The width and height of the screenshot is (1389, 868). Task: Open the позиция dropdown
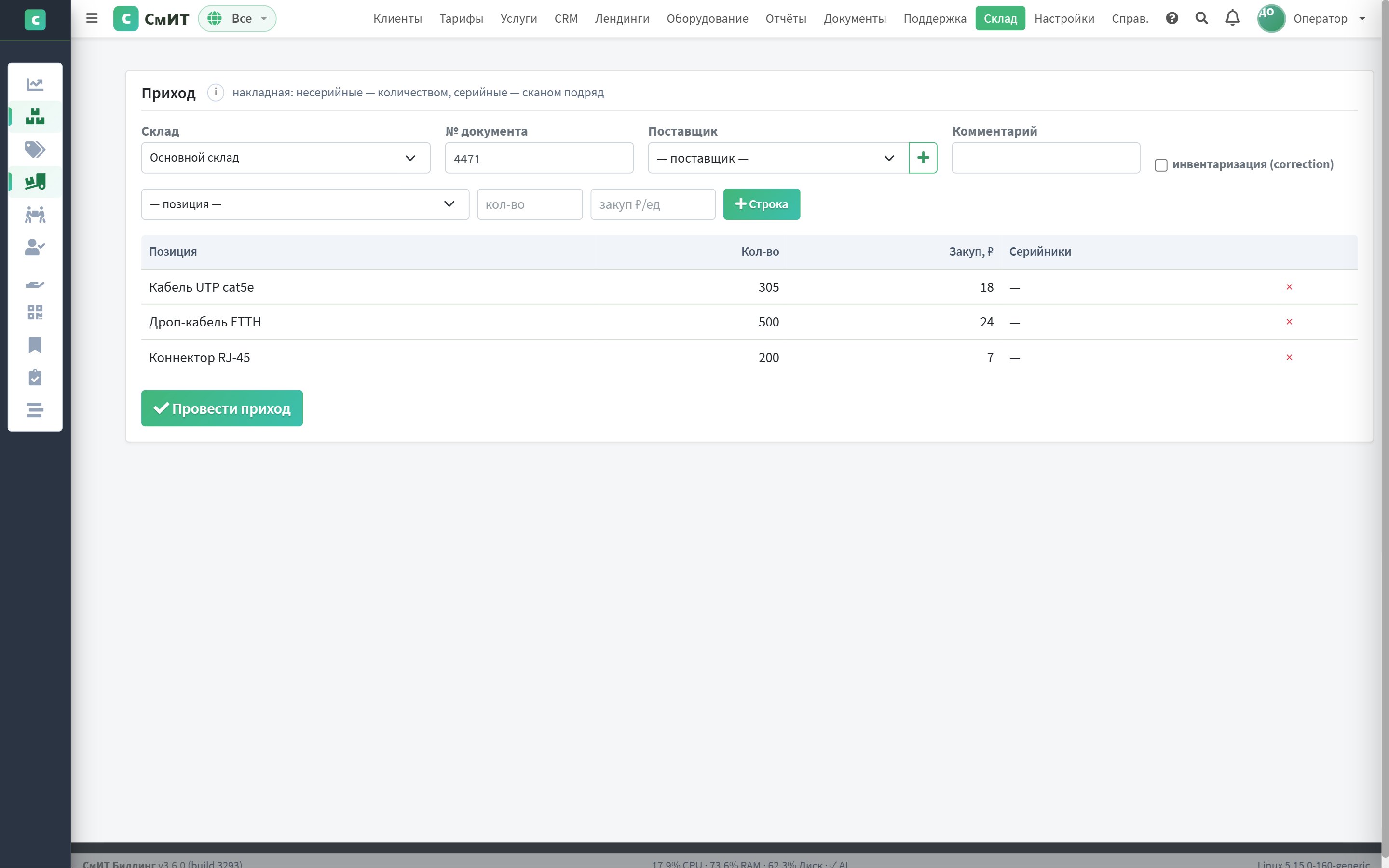click(305, 204)
